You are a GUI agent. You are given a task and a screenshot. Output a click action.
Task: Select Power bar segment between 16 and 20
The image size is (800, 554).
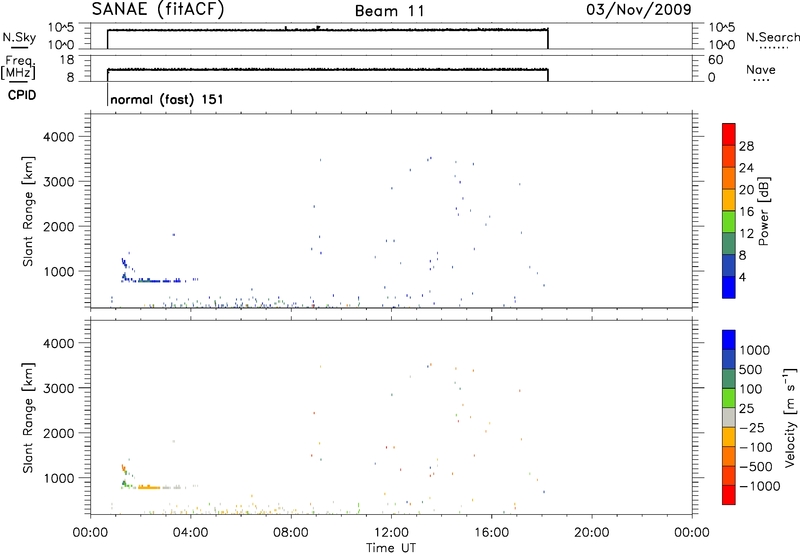[729, 200]
